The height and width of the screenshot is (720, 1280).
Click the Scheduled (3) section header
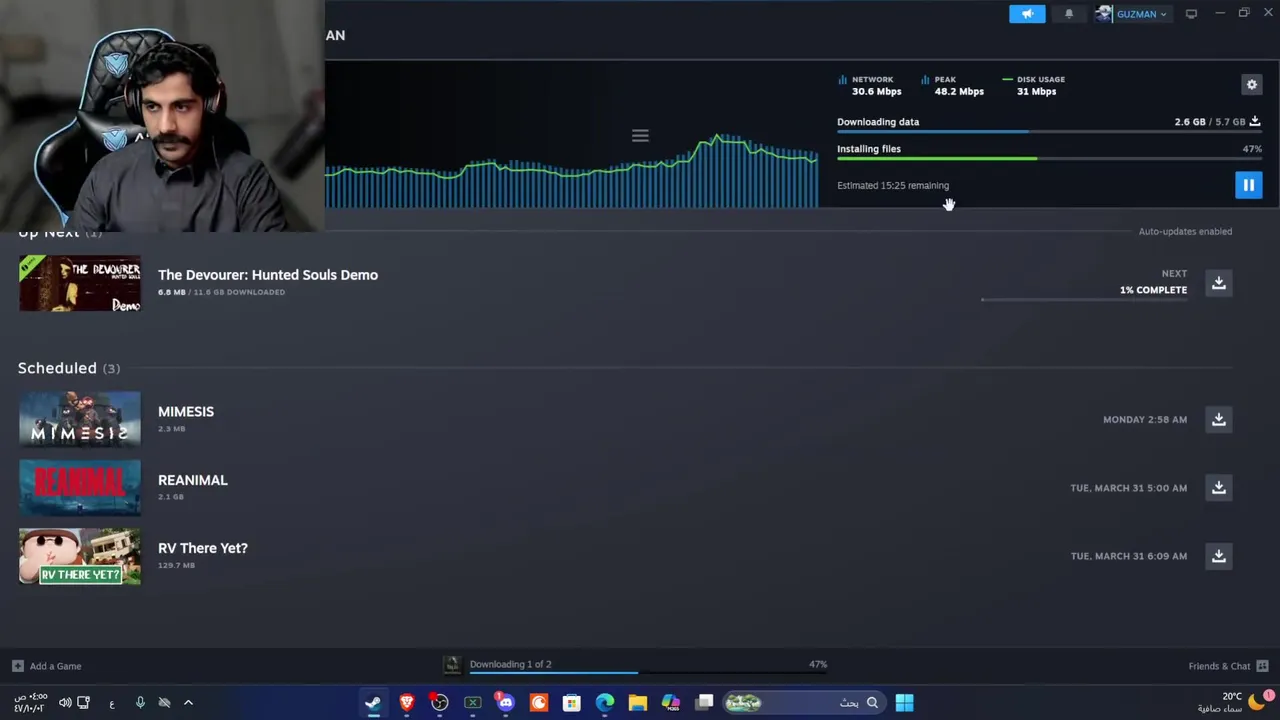tap(69, 368)
